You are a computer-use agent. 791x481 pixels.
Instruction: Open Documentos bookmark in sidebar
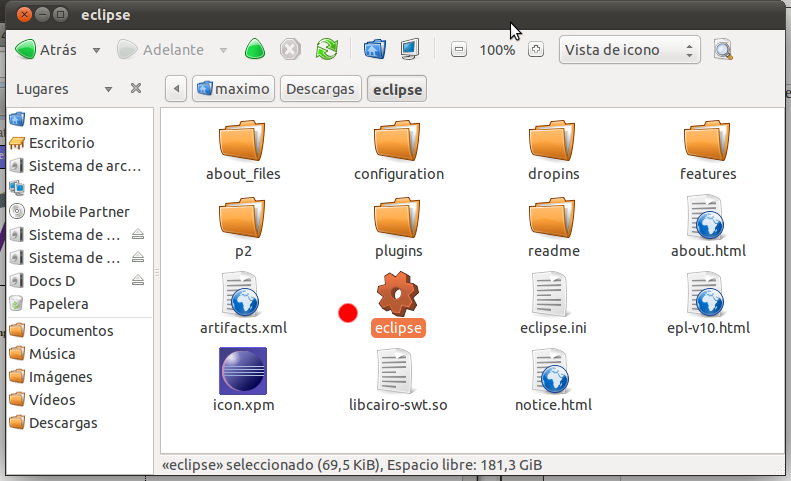80,331
